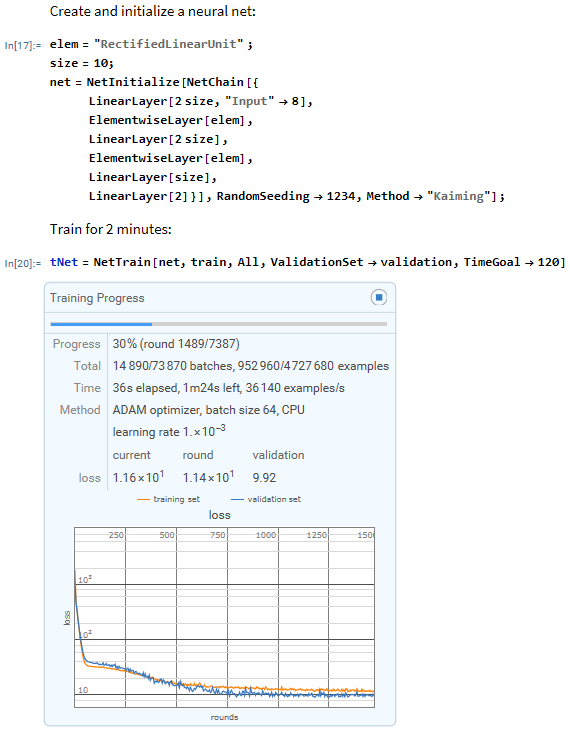Click the round loss value 1.14×10¹

[208, 477]
